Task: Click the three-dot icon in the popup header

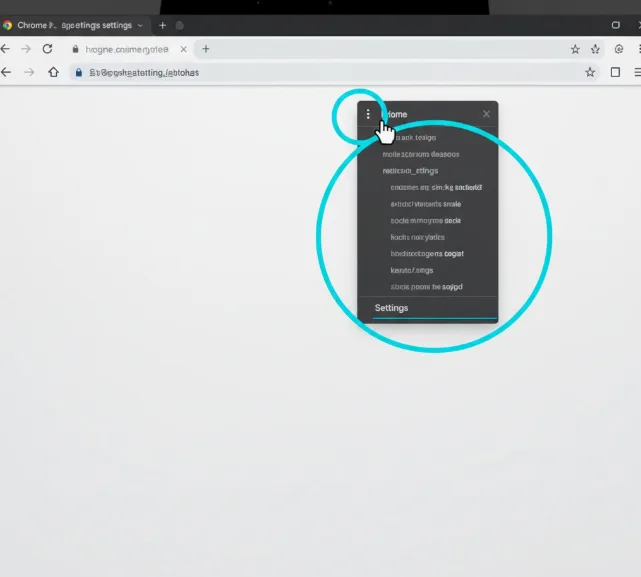Action: tap(368, 114)
